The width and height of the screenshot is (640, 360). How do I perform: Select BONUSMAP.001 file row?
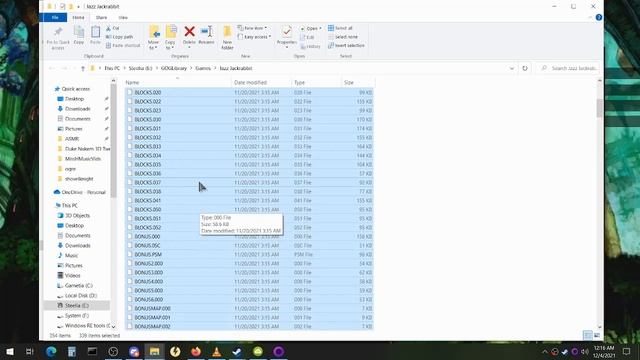click(249, 318)
